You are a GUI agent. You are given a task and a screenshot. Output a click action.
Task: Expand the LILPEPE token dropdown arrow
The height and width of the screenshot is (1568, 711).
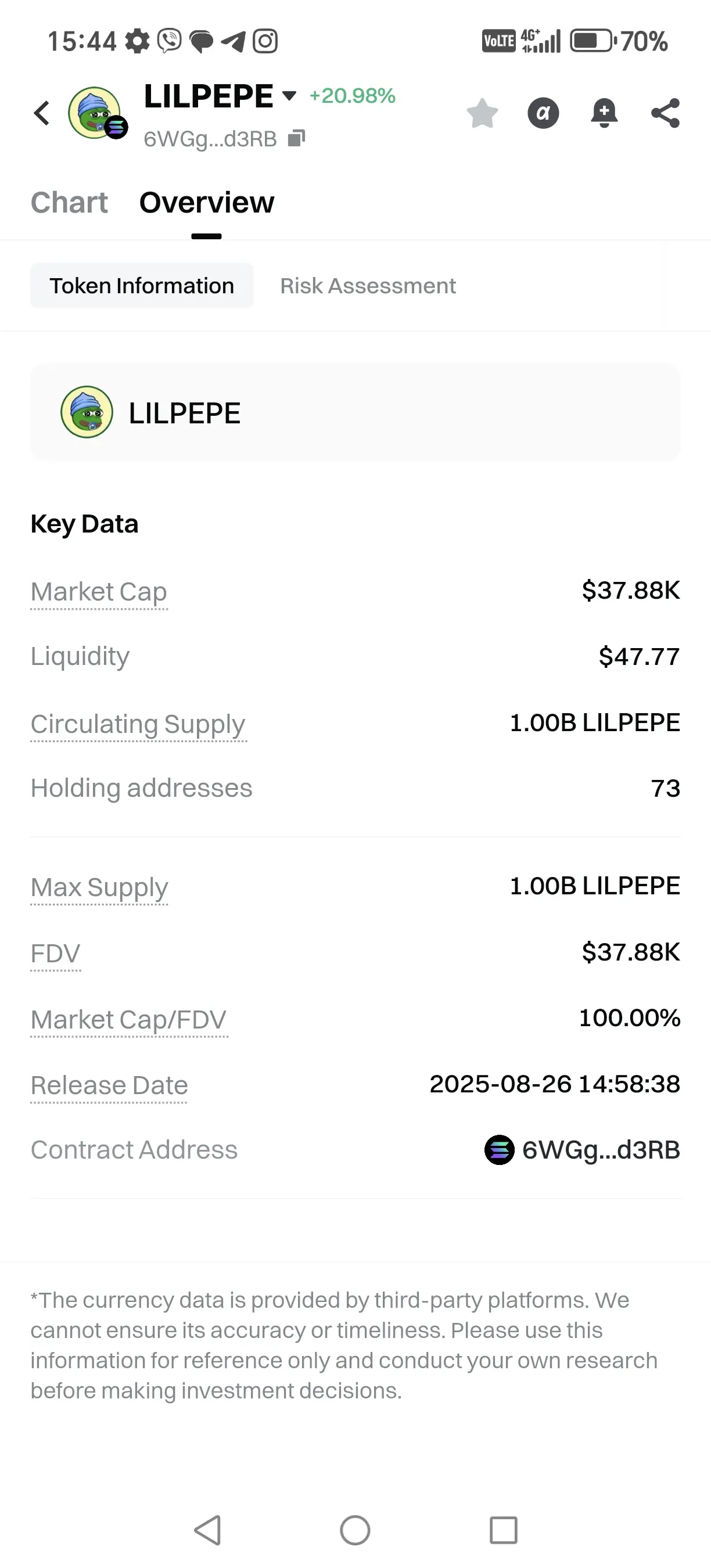[289, 96]
